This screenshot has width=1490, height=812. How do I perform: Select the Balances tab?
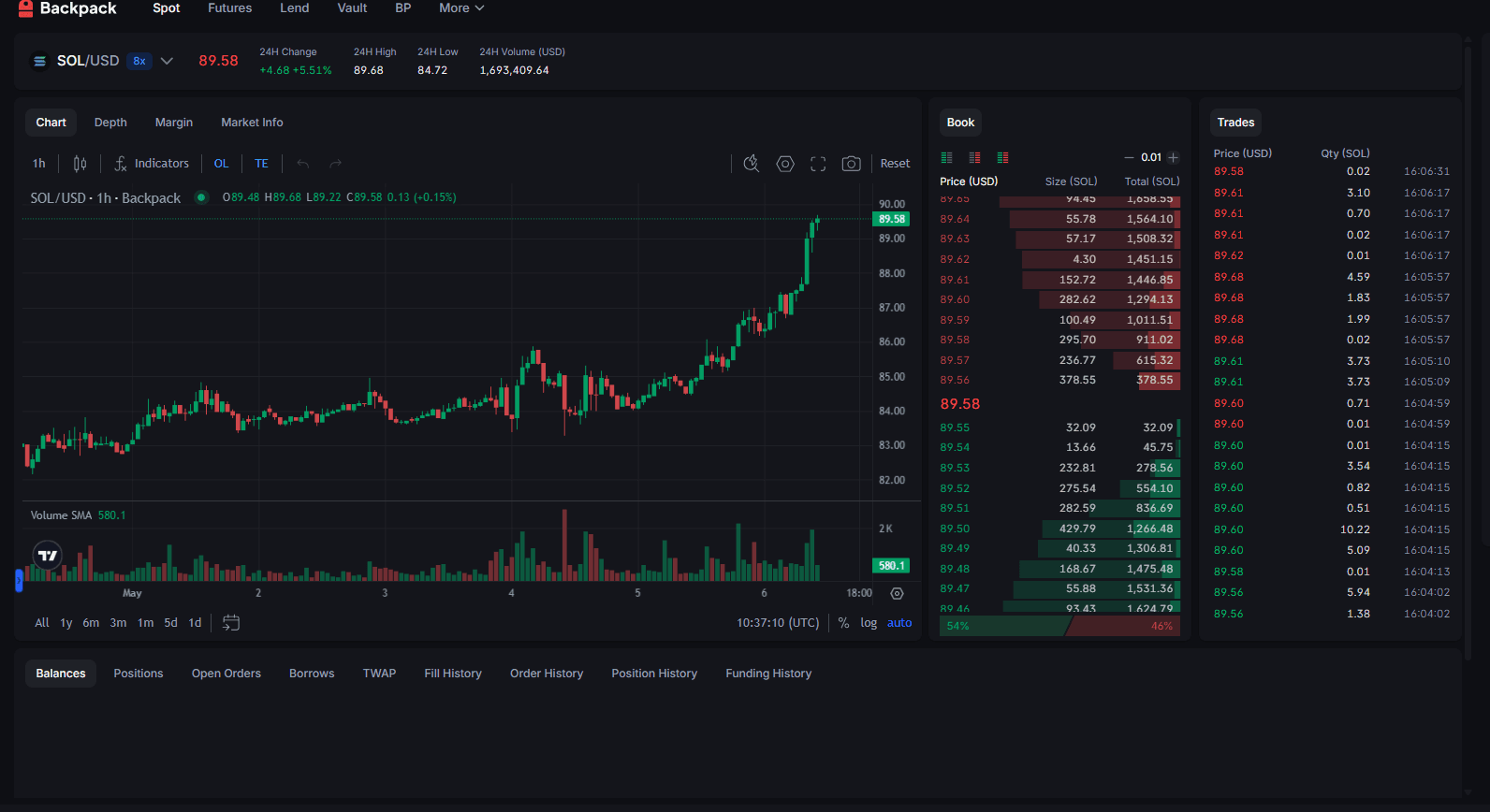(x=61, y=674)
